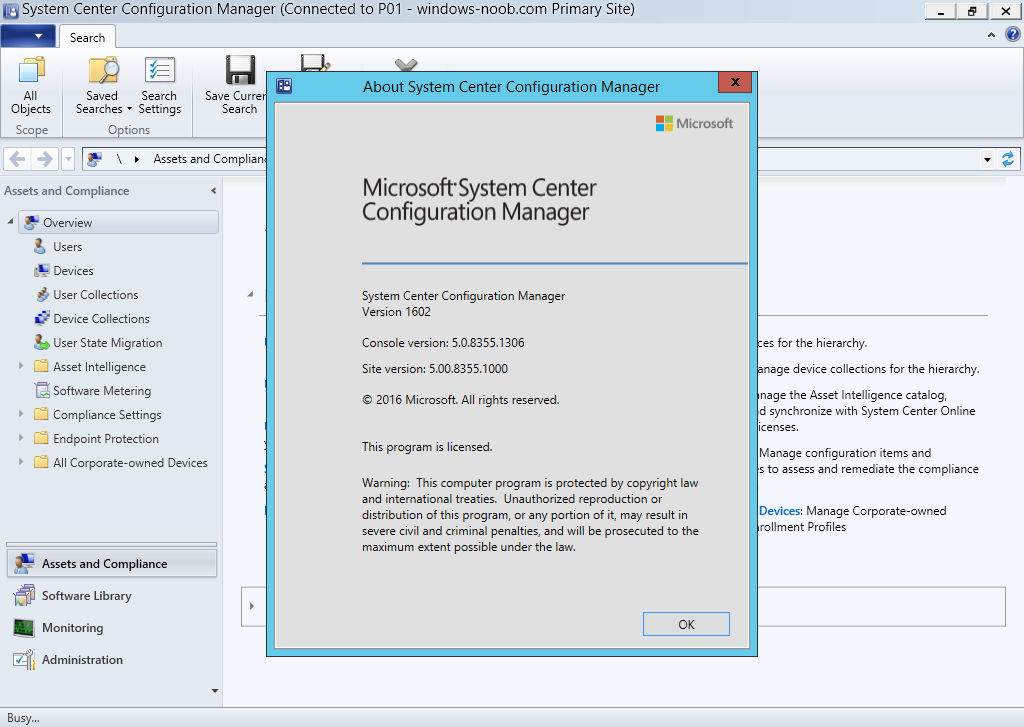Click the Administration workspace icon
Image resolution: width=1024 pixels, height=727 pixels.
24,660
